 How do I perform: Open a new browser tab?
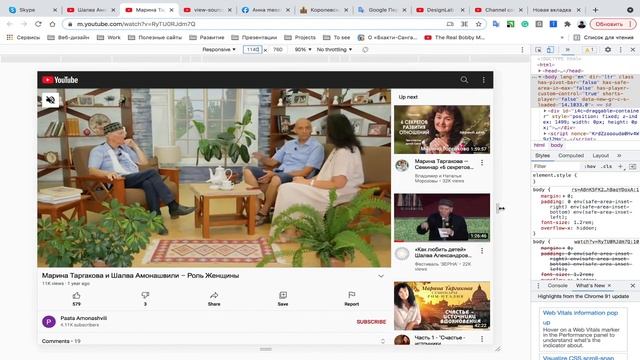click(596, 10)
